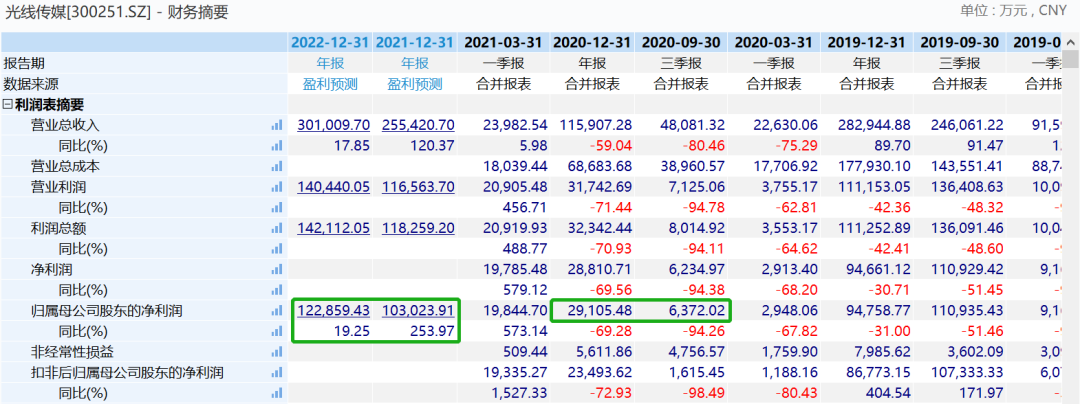
Task: Open chart icon for 同比(%) under 归属母公司股东的净利润
Action: coord(277,332)
